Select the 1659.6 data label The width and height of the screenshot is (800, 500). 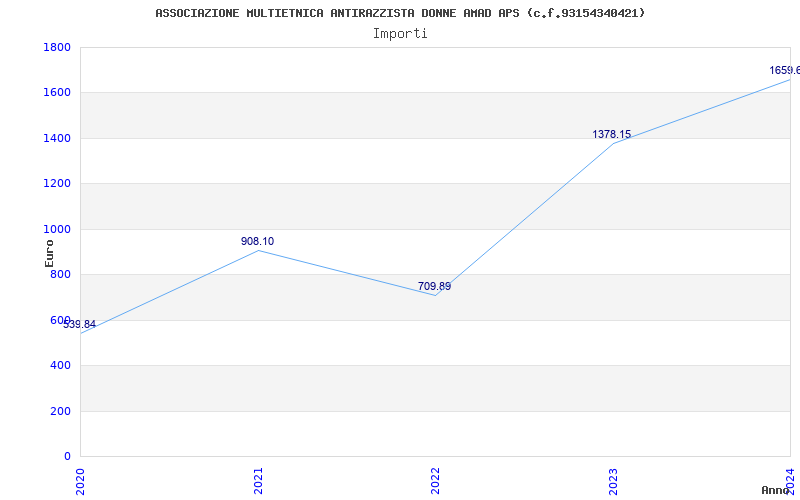point(785,70)
